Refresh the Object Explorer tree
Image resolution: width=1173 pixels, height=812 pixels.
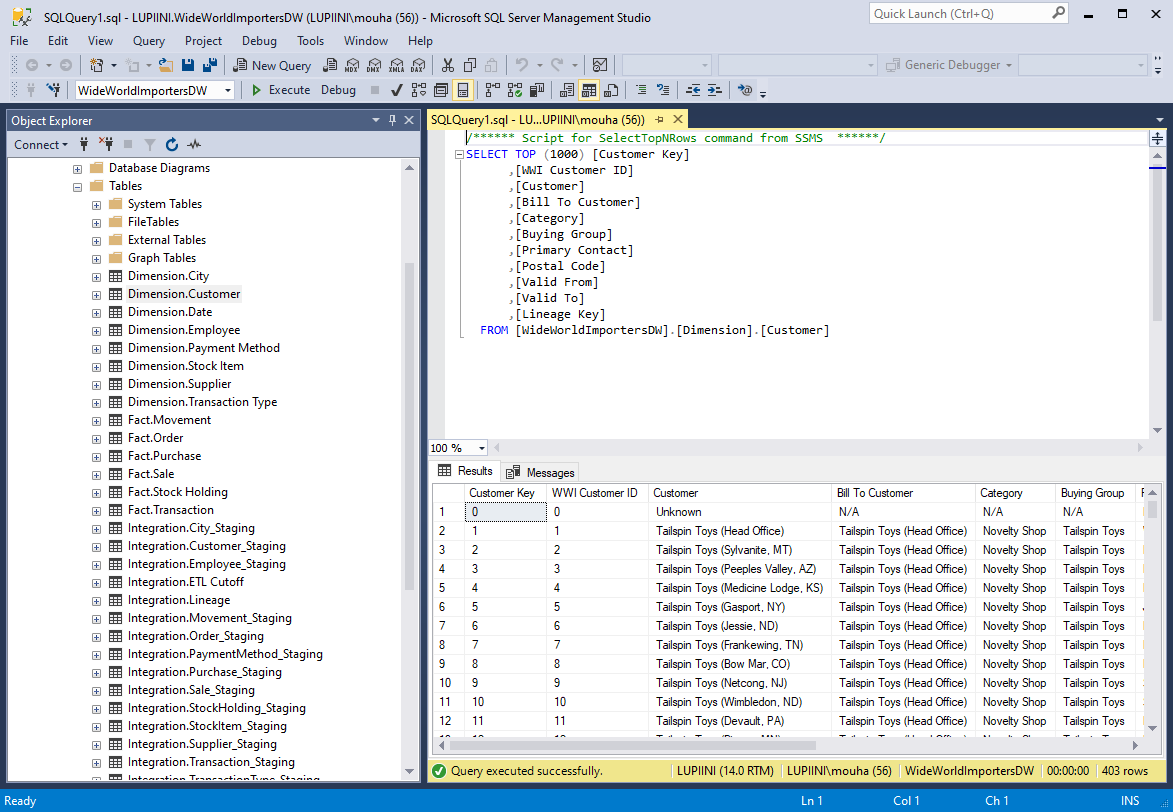tap(172, 144)
